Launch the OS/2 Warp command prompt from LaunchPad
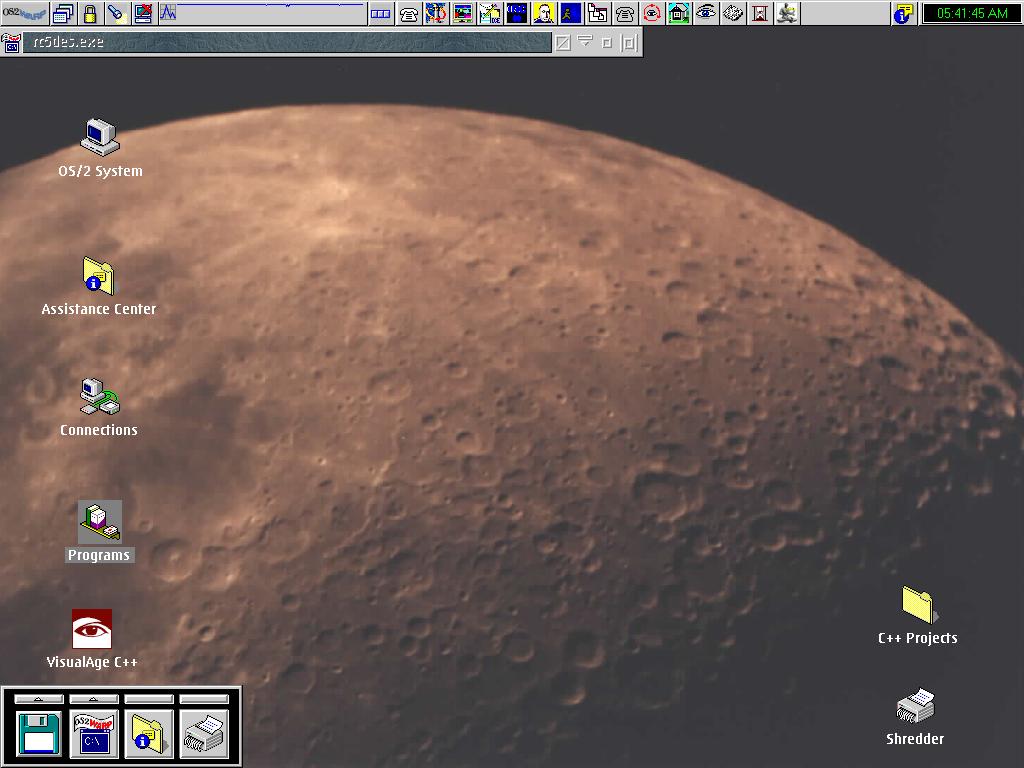The image size is (1024, 768). point(93,733)
